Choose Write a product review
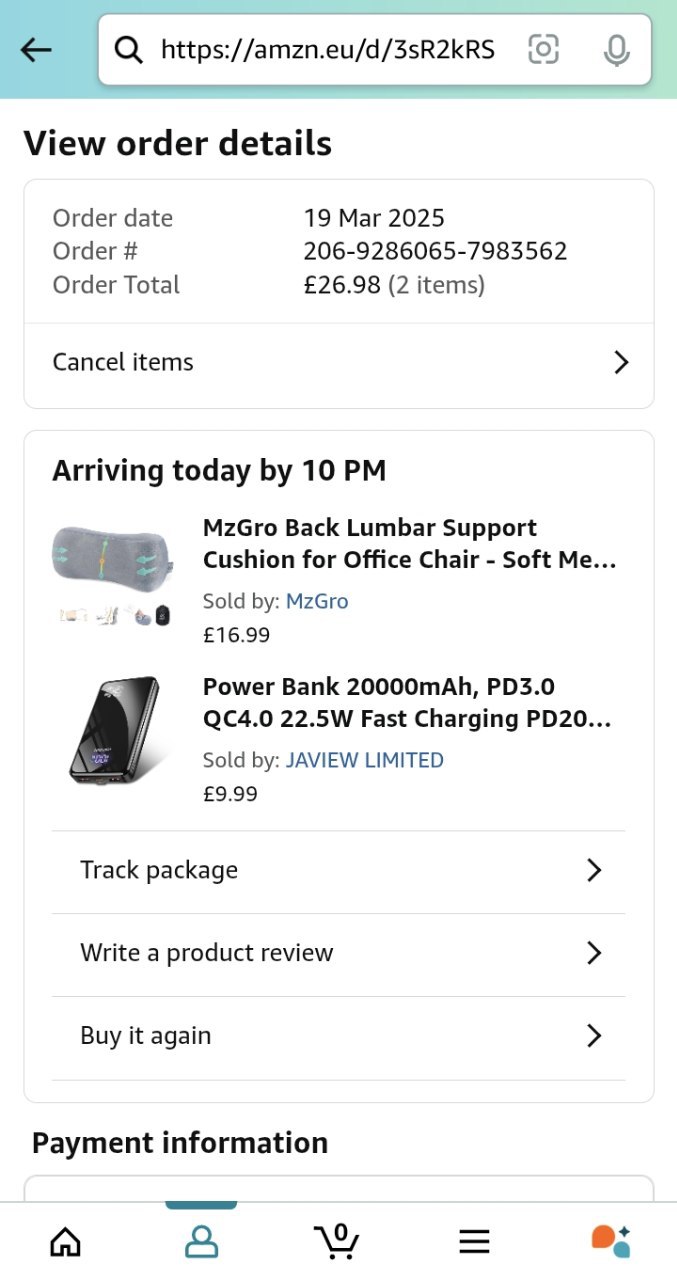Screen dimensions: 677x1280 207,953
